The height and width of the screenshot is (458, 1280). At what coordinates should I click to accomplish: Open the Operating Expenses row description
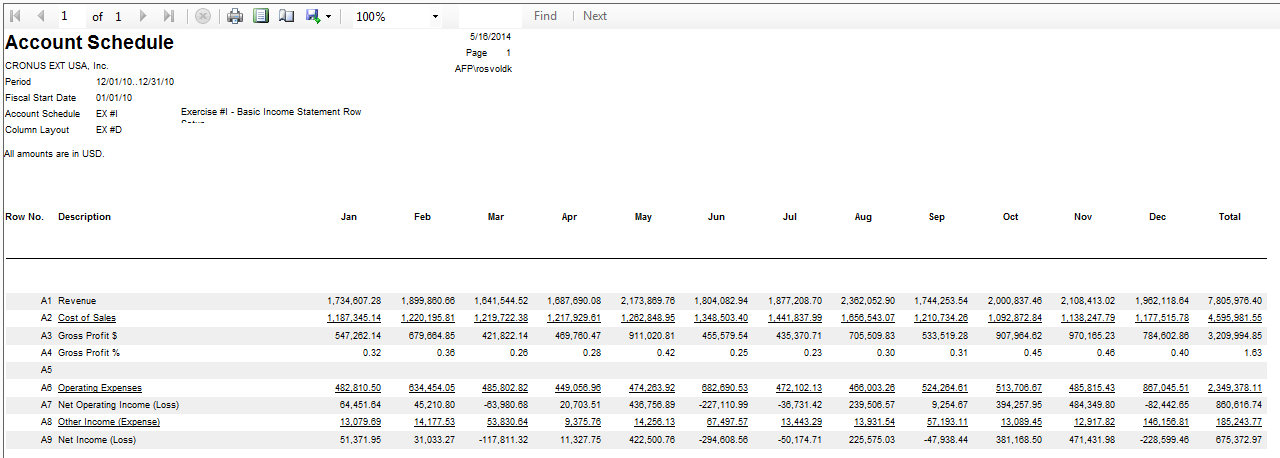click(x=99, y=387)
